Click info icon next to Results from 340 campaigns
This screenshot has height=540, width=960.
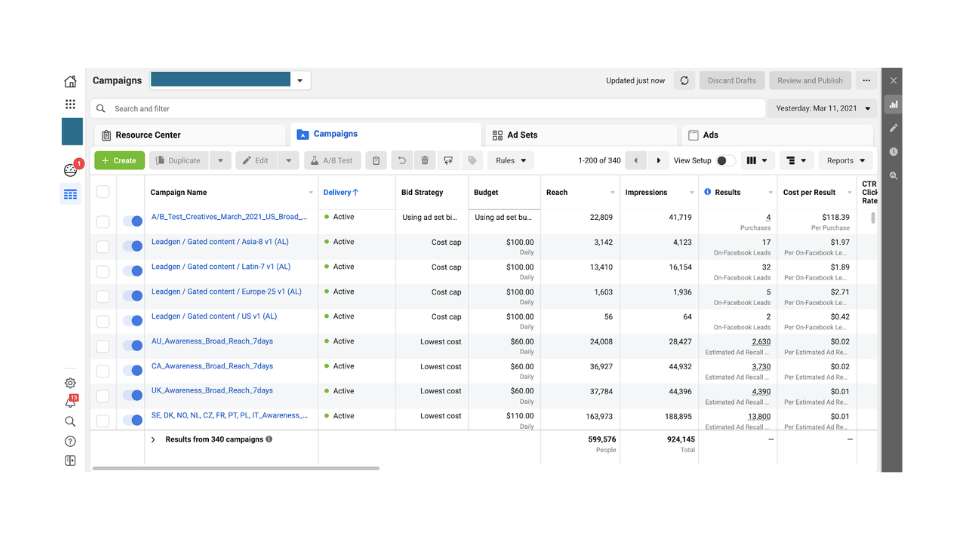point(269,439)
